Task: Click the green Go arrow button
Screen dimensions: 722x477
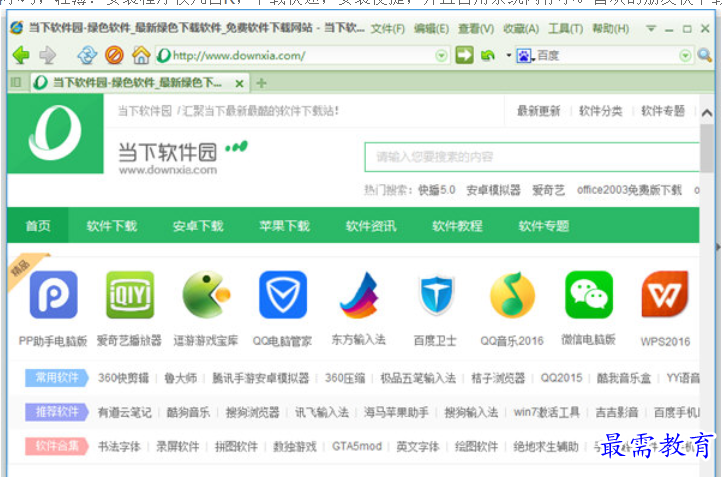Action: (464, 55)
